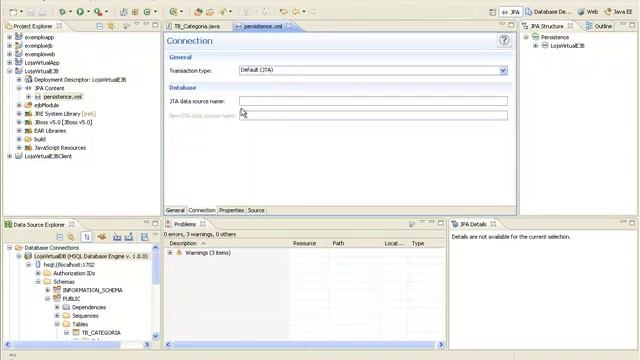Switch to the Source editor tab
The image size is (640, 360).
256,211
